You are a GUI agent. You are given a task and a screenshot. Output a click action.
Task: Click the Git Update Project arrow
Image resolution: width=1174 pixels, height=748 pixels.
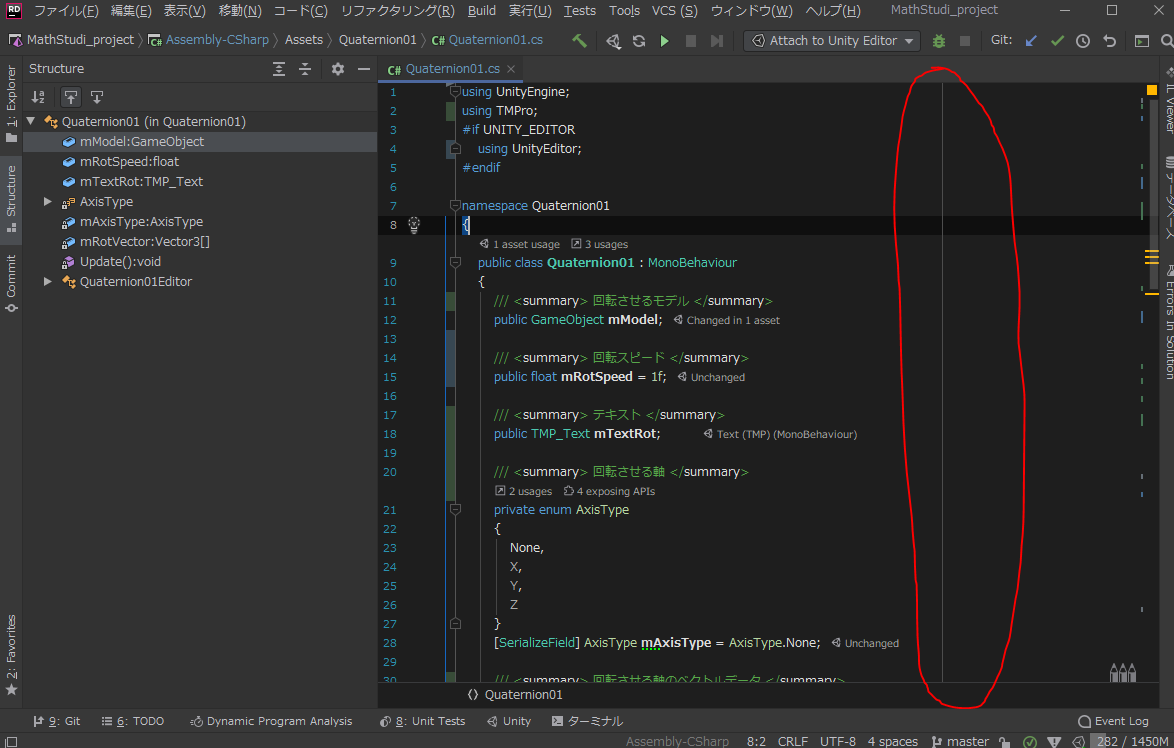[x=1032, y=41]
